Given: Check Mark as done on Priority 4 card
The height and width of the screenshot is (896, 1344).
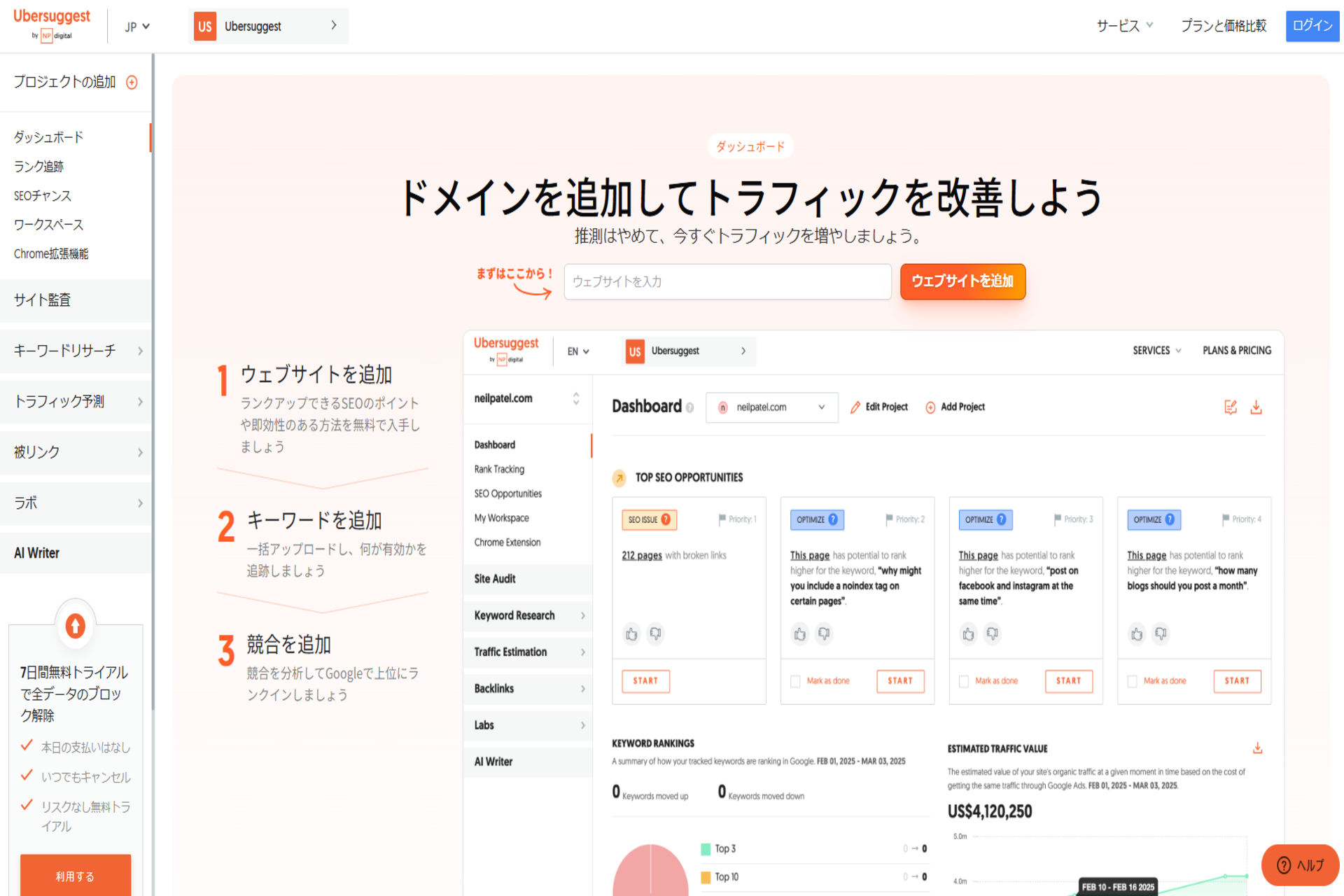Looking at the screenshot, I should (x=1132, y=681).
